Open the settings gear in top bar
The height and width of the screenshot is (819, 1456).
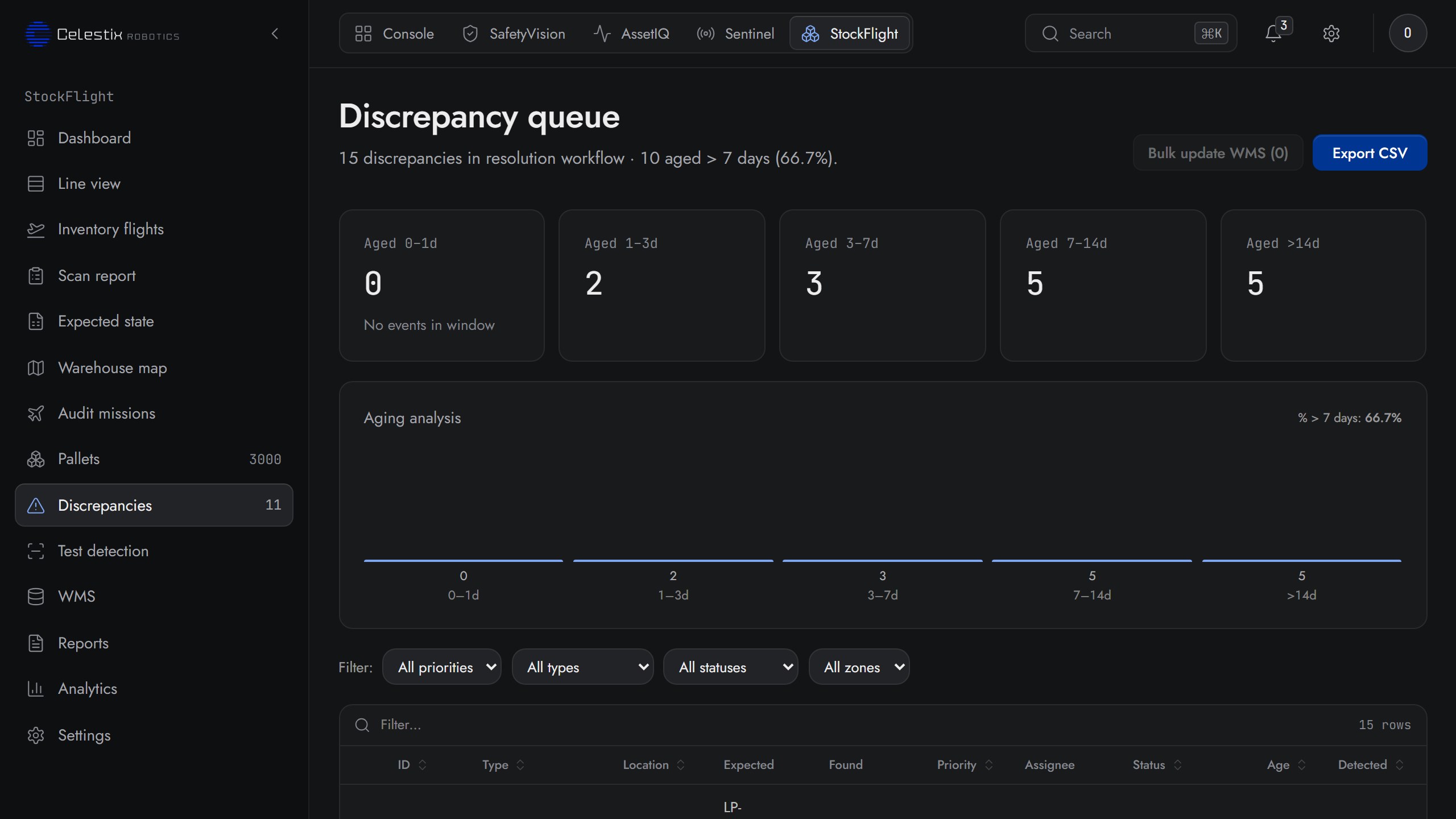coord(1331,34)
